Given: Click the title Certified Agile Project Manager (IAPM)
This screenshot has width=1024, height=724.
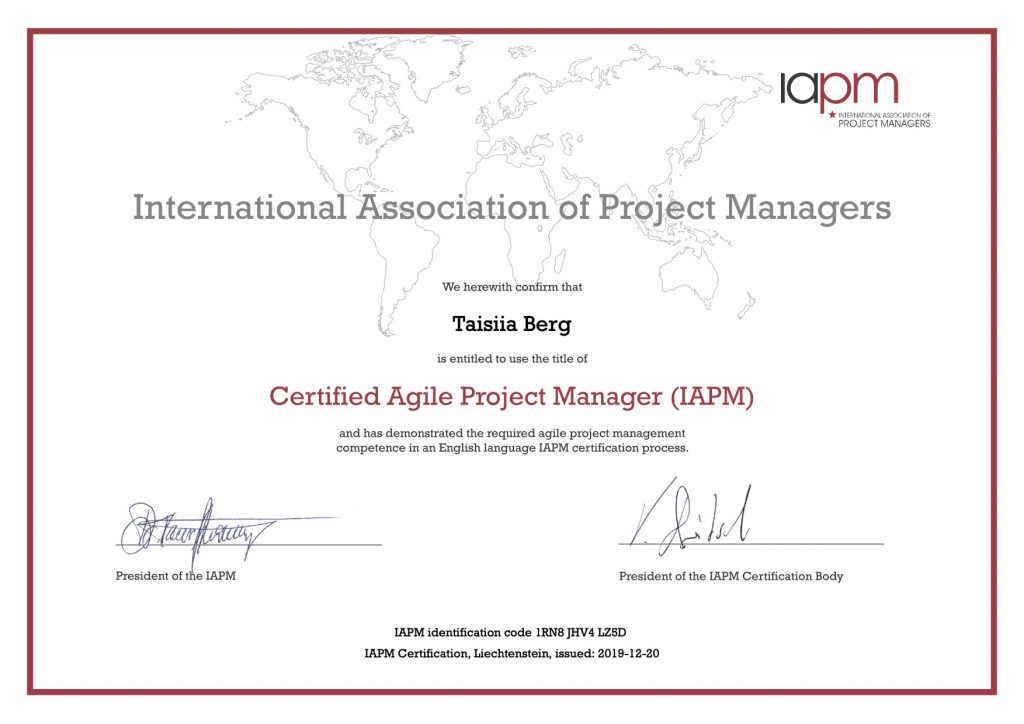Looking at the screenshot, I should [512, 396].
